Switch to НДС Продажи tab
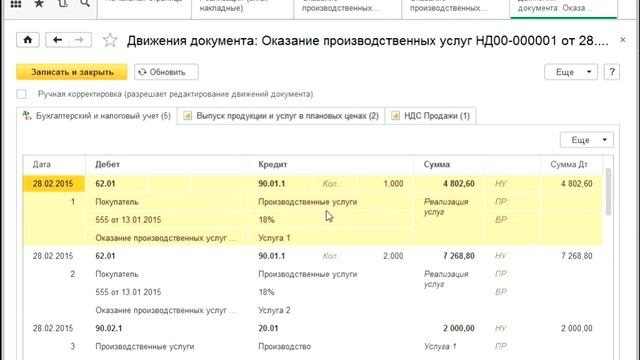Image resolution: width=640 pixels, height=360 pixels. point(431,116)
